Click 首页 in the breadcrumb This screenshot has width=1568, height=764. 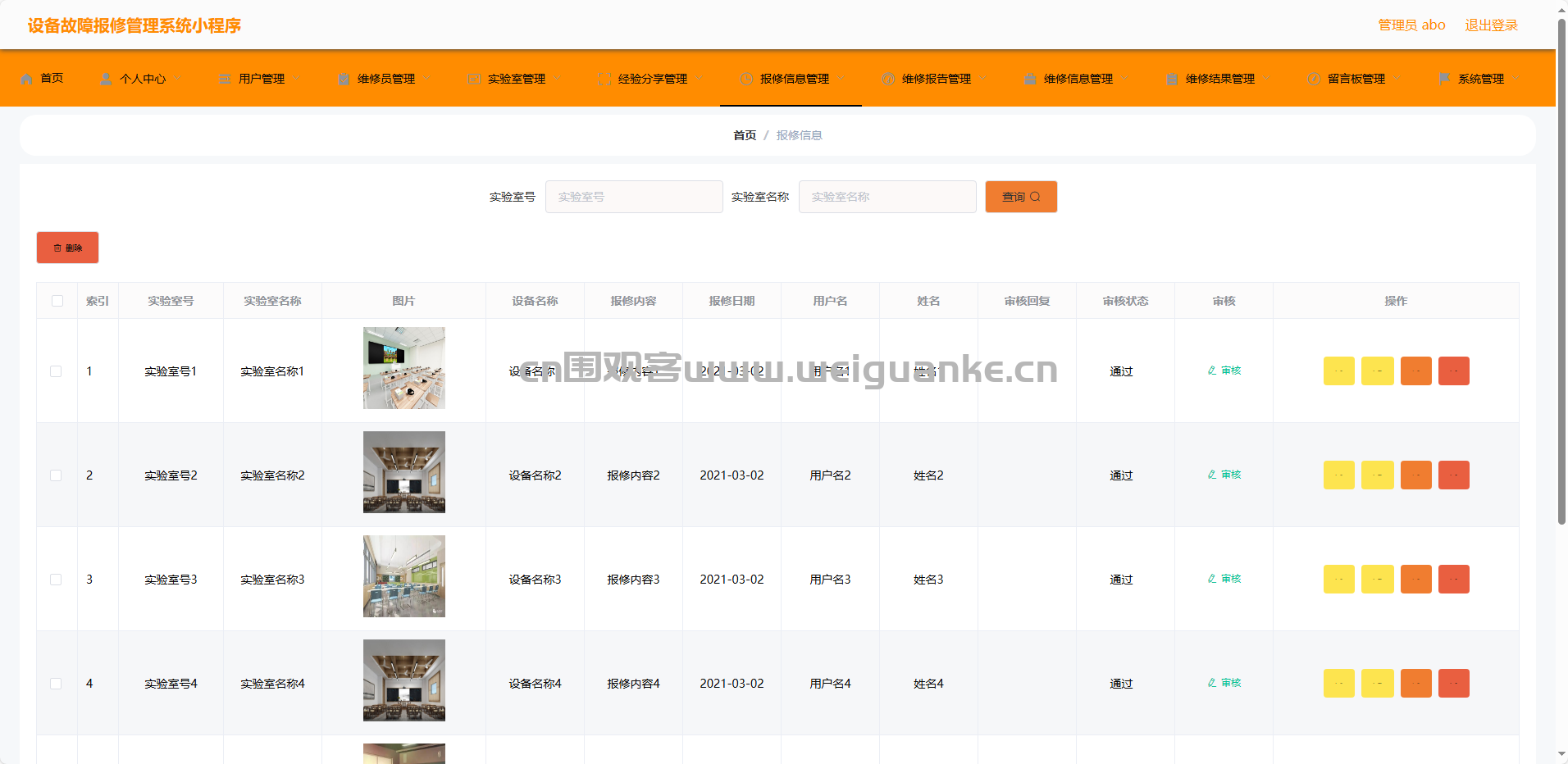[745, 135]
